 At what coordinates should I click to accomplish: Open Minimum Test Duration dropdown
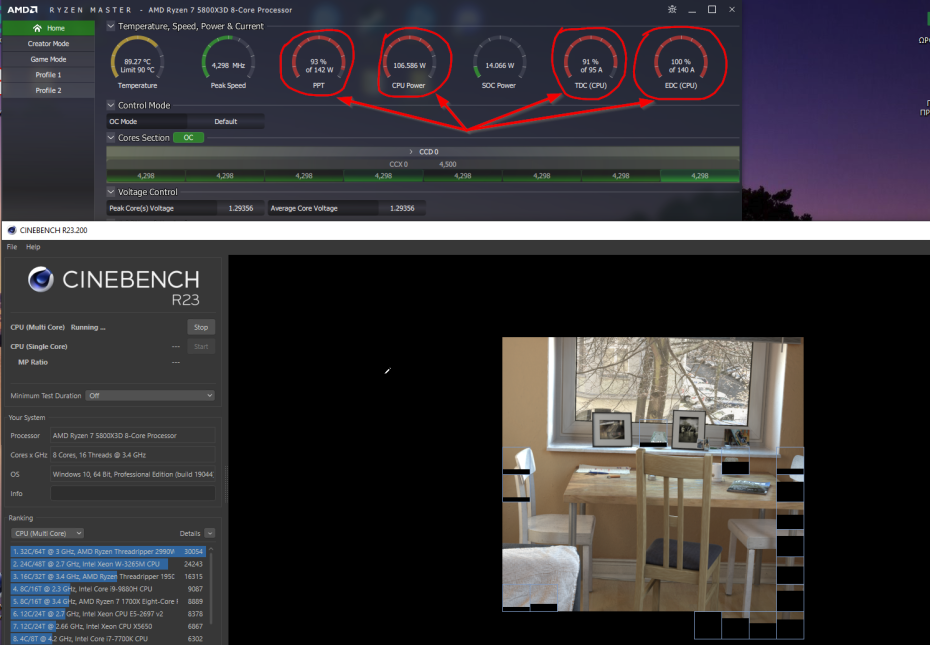[150, 396]
